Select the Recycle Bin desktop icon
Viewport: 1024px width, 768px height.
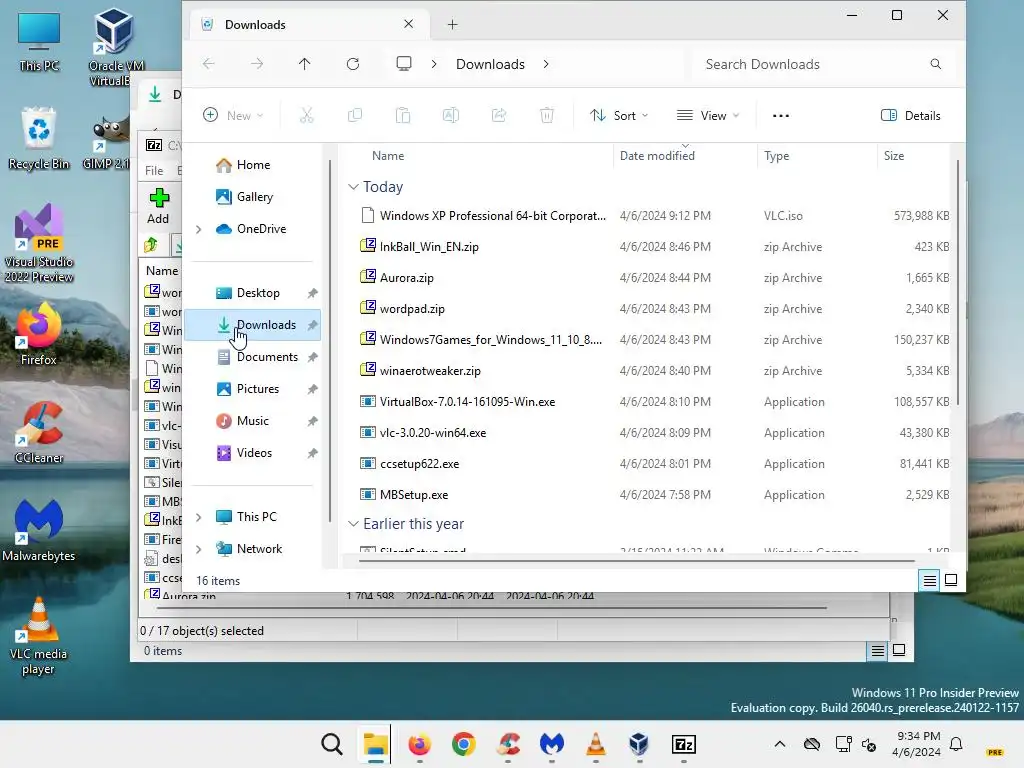click(39, 138)
